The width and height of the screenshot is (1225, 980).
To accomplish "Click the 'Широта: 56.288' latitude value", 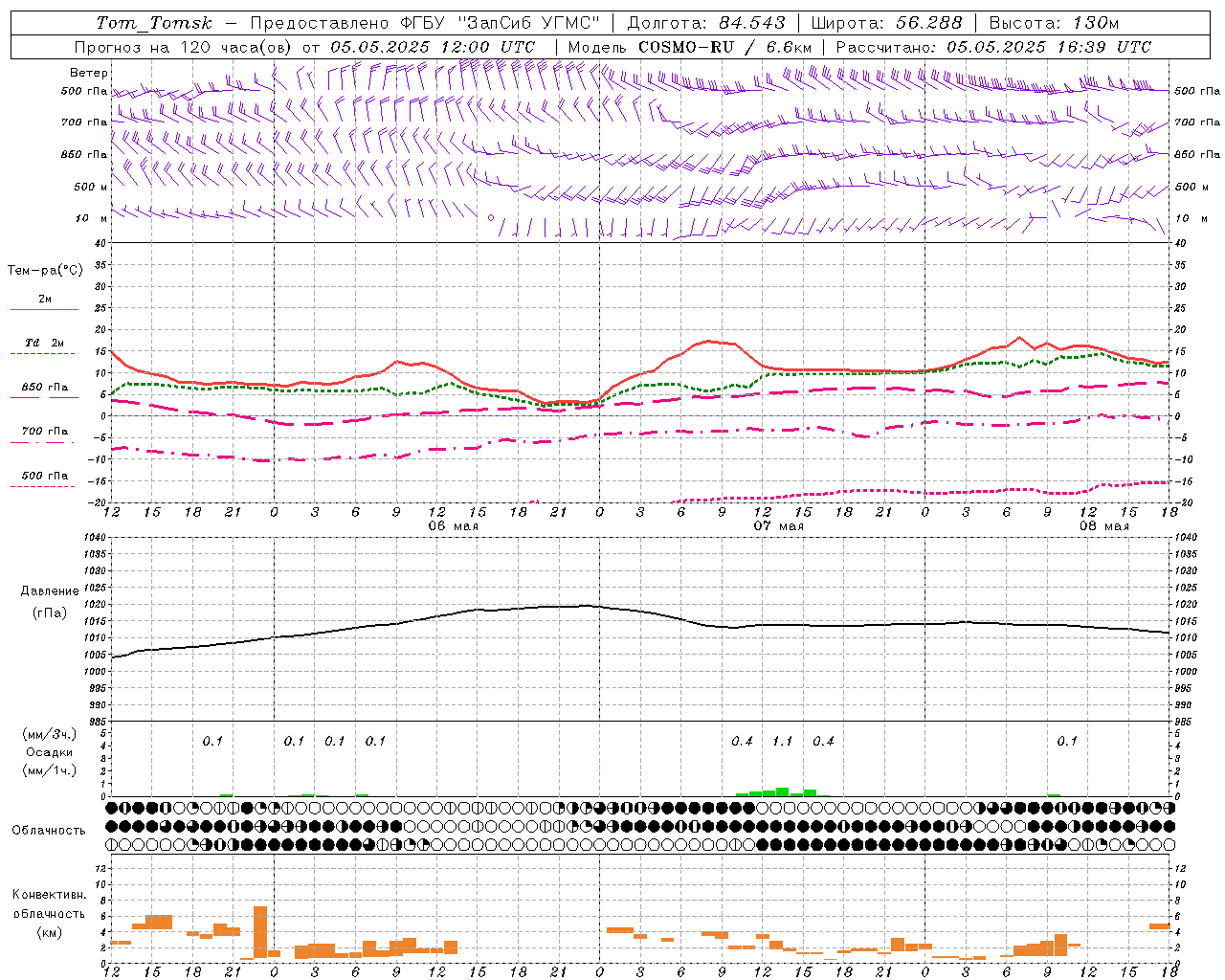I will tap(887, 23).
